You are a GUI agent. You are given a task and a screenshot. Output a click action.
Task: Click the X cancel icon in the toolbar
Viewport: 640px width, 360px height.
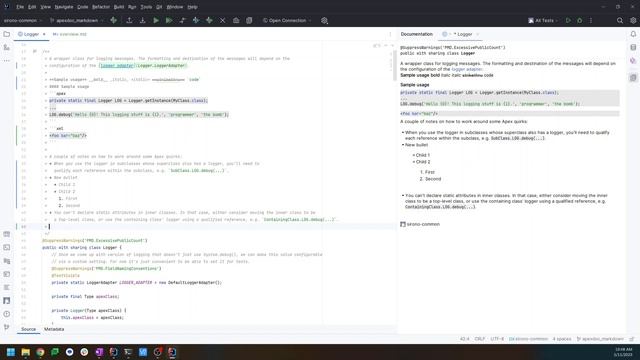click(222, 20)
